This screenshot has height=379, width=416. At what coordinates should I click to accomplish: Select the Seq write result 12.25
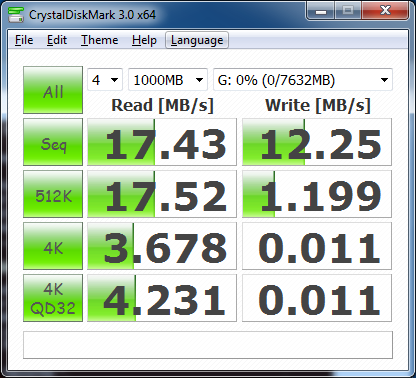click(x=317, y=142)
